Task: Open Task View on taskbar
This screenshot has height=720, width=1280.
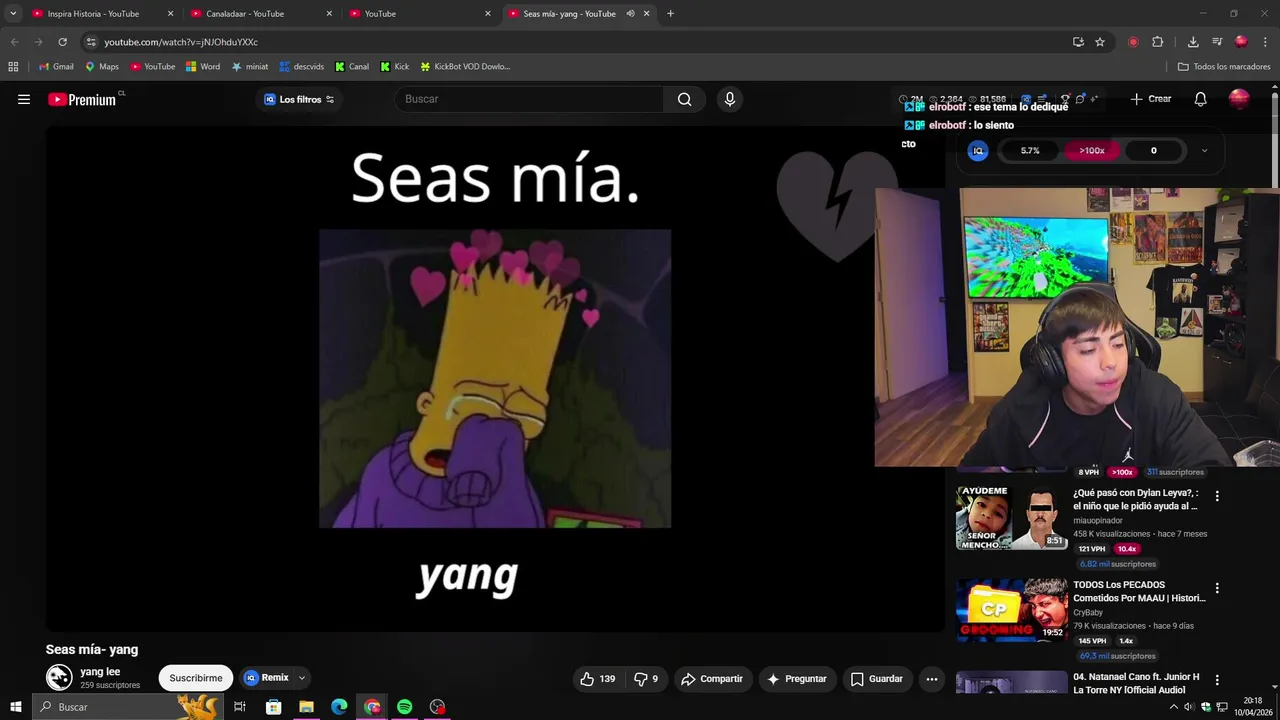Action: (240, 707)
